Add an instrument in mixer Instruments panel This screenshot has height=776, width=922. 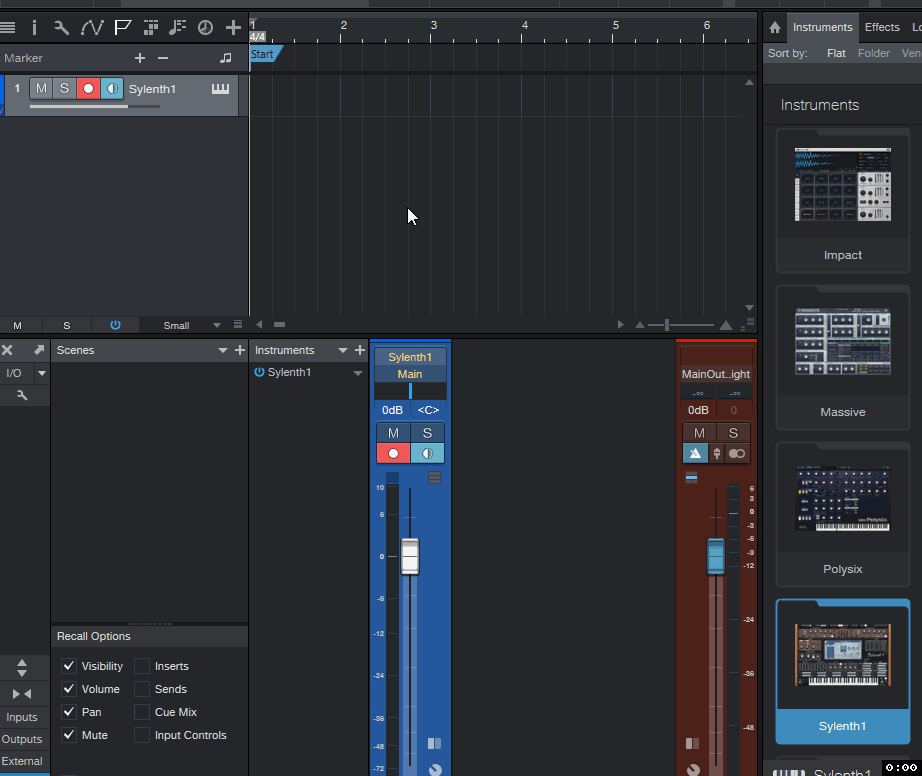coord(360,350)
